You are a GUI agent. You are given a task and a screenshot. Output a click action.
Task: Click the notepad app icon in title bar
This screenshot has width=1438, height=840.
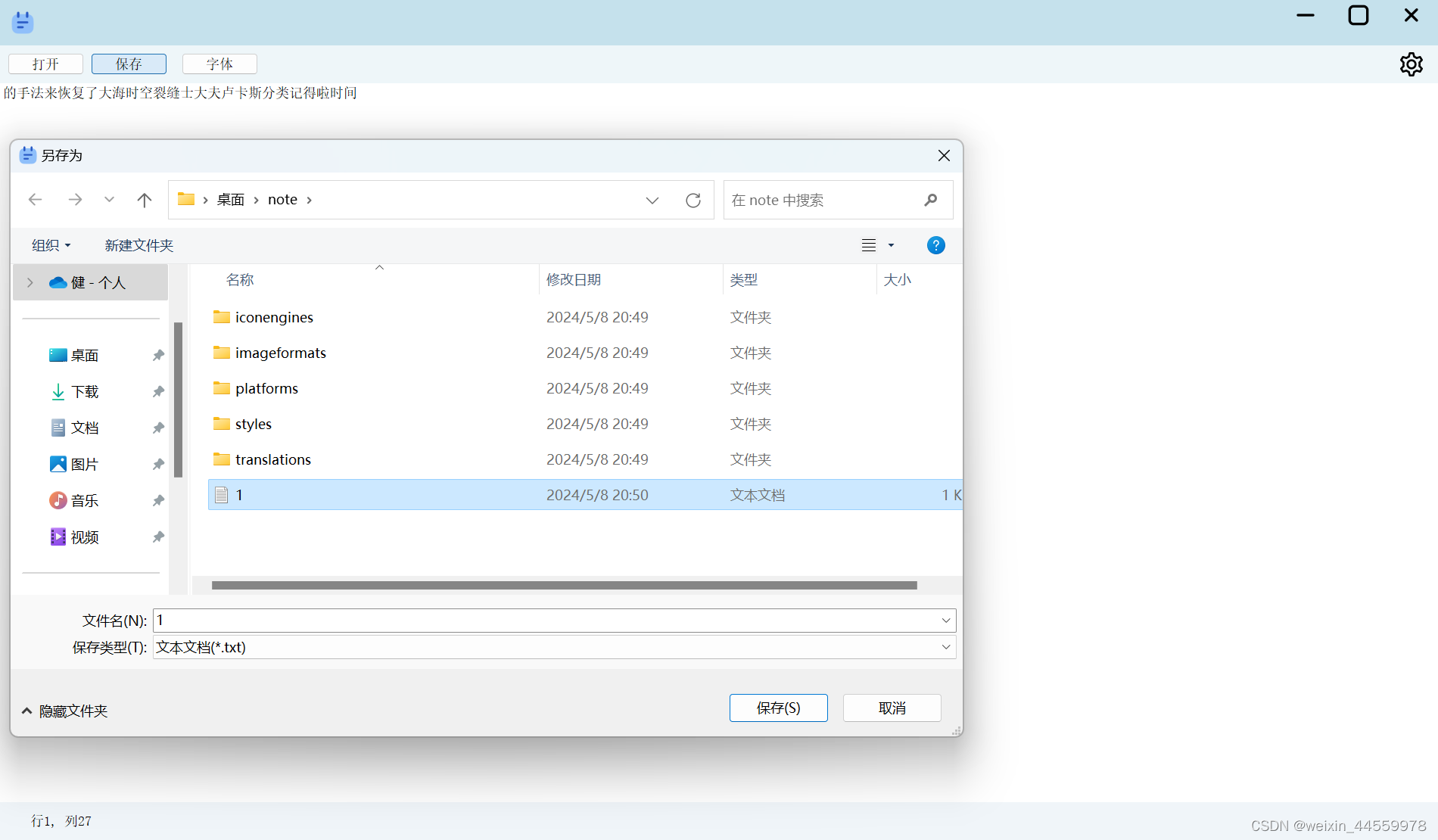[x=22, y=21]
